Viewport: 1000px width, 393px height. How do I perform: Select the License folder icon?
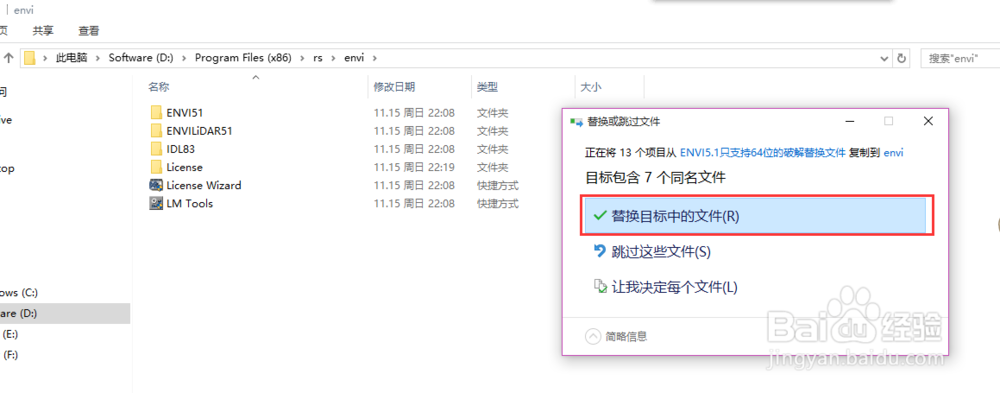(156, 167)
